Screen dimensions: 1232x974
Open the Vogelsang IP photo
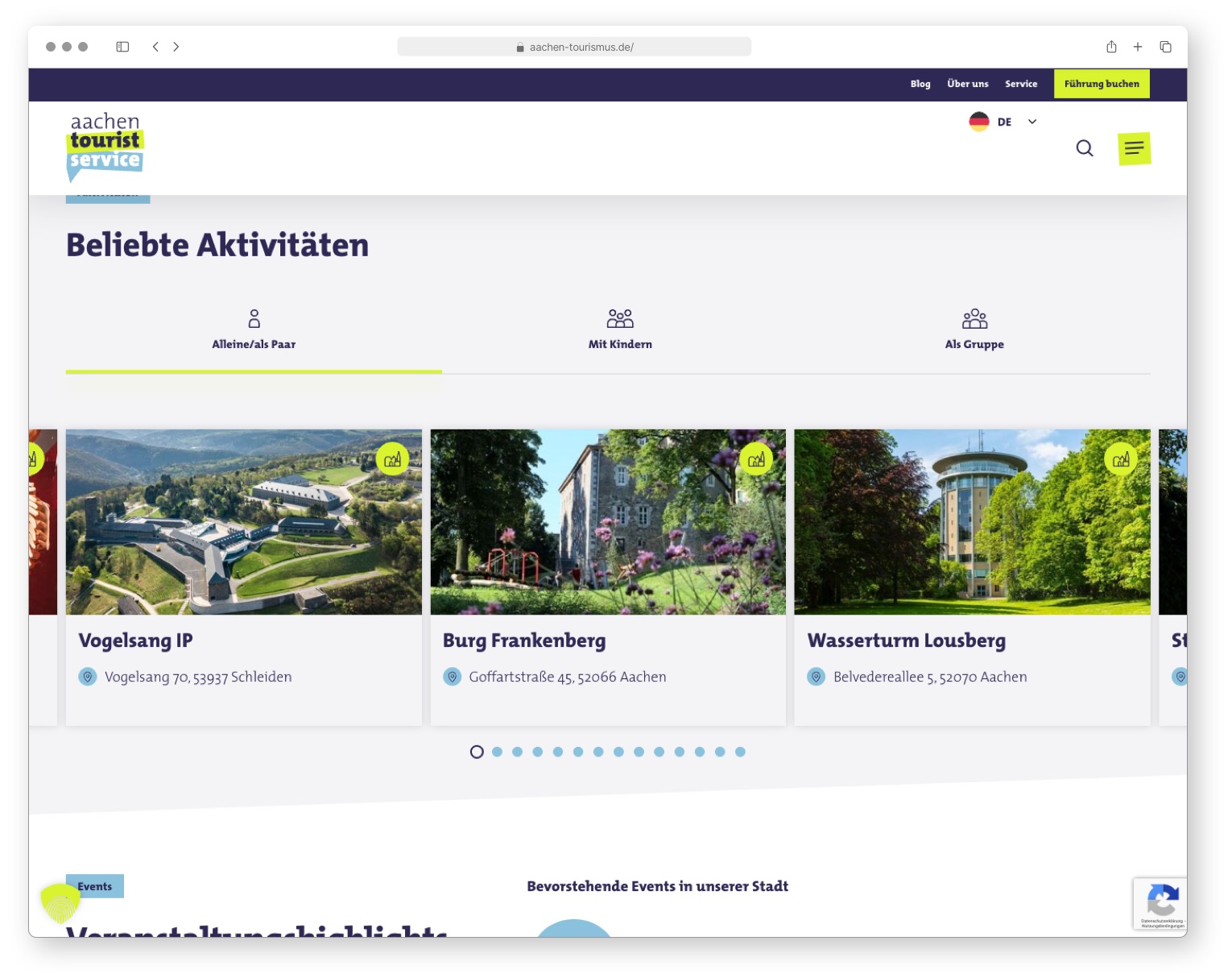point(244,522)
